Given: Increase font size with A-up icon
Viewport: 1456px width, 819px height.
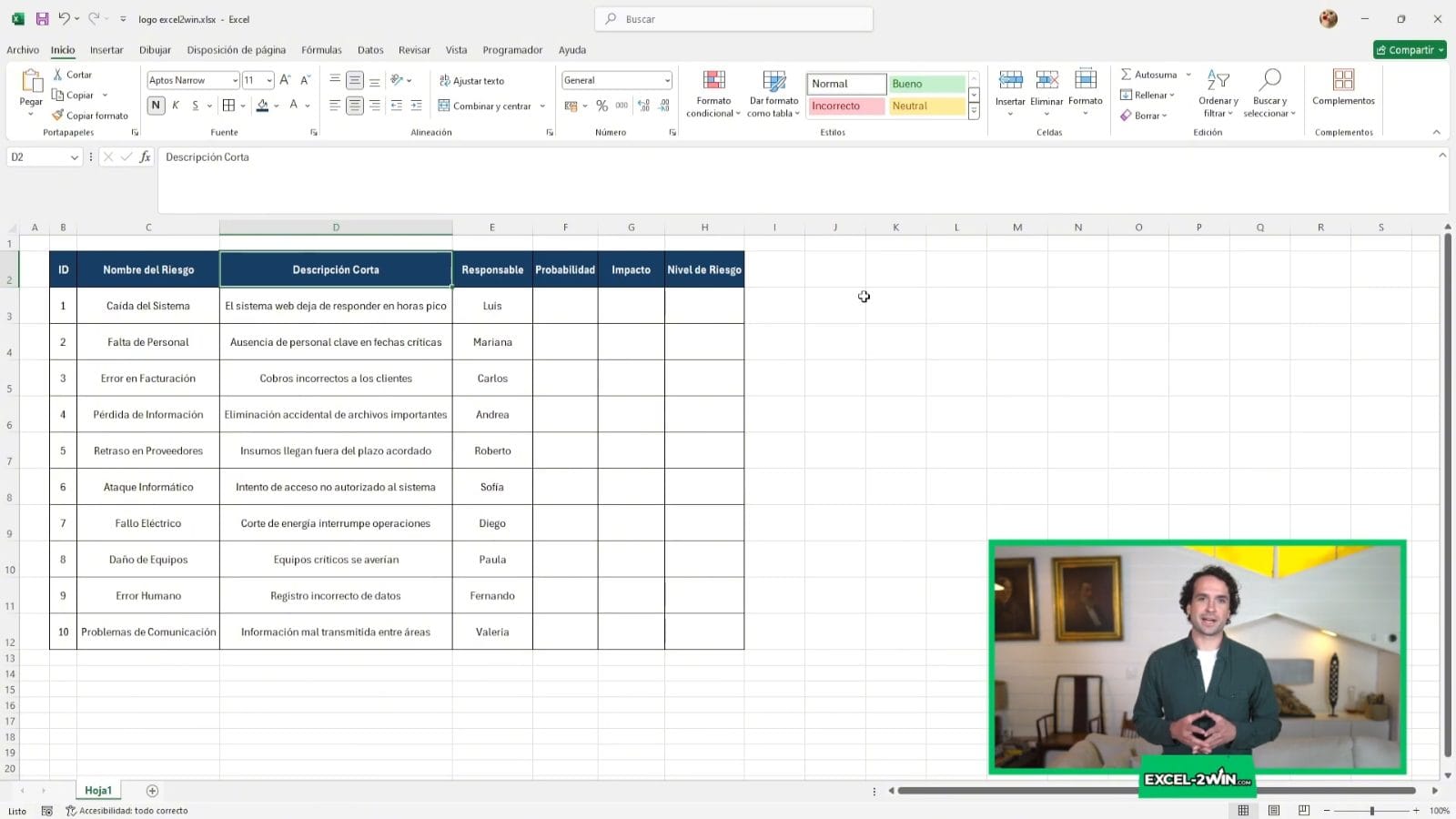Looking at the screenshot, I should 285,80.
